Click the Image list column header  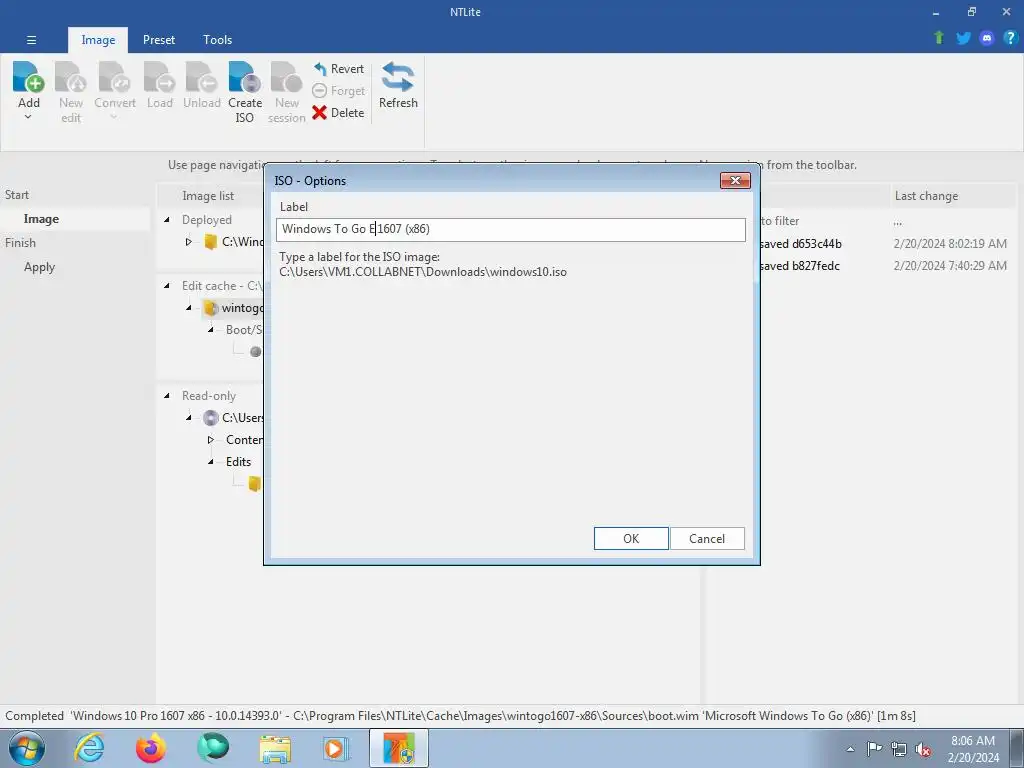208,196
